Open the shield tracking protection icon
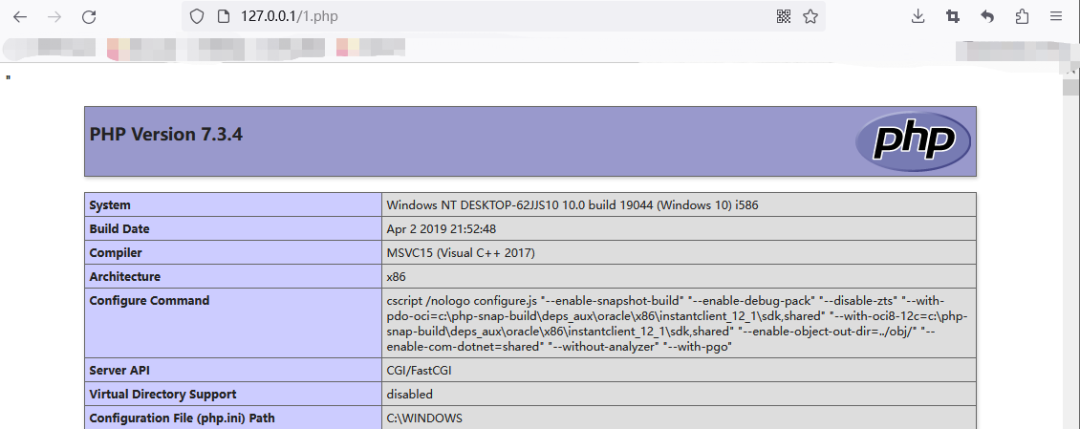1080x429 pixels. pyautogui.click(x=197, y=17)
